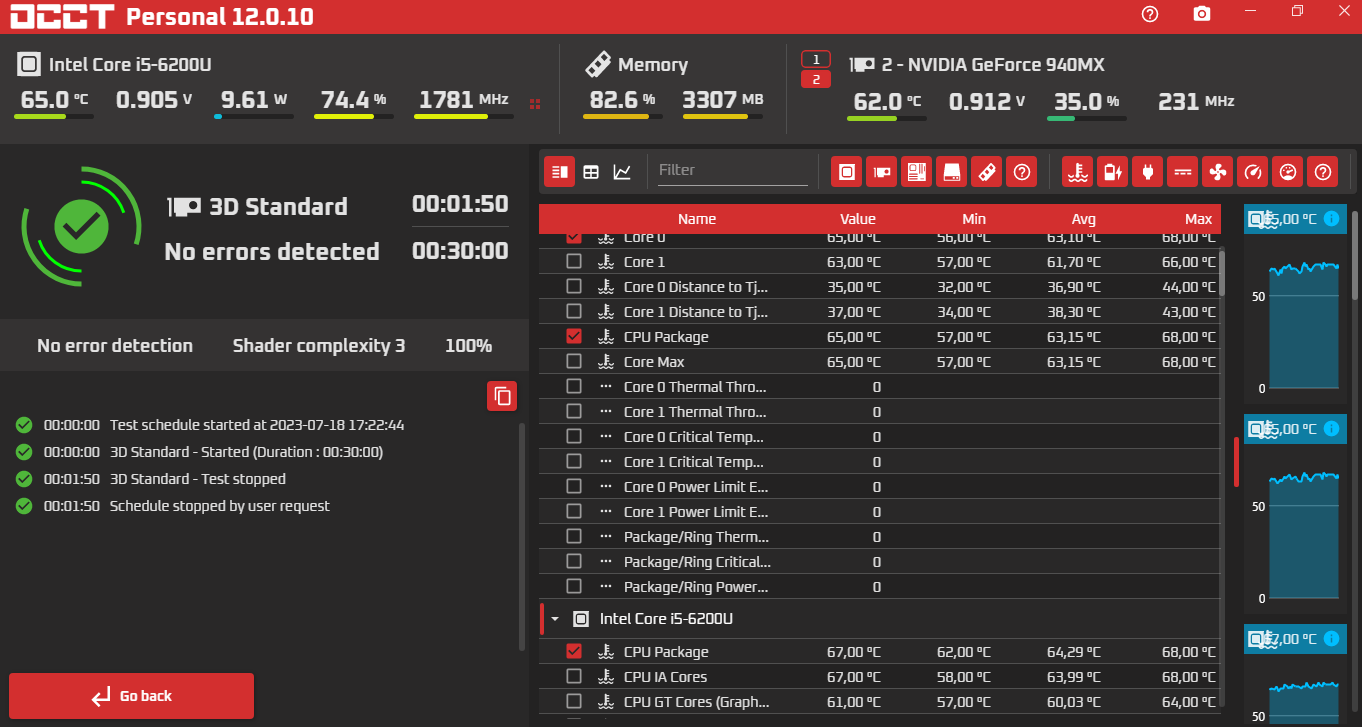
Task: Sort sensors by the Avg column header
Action: 1083,219
